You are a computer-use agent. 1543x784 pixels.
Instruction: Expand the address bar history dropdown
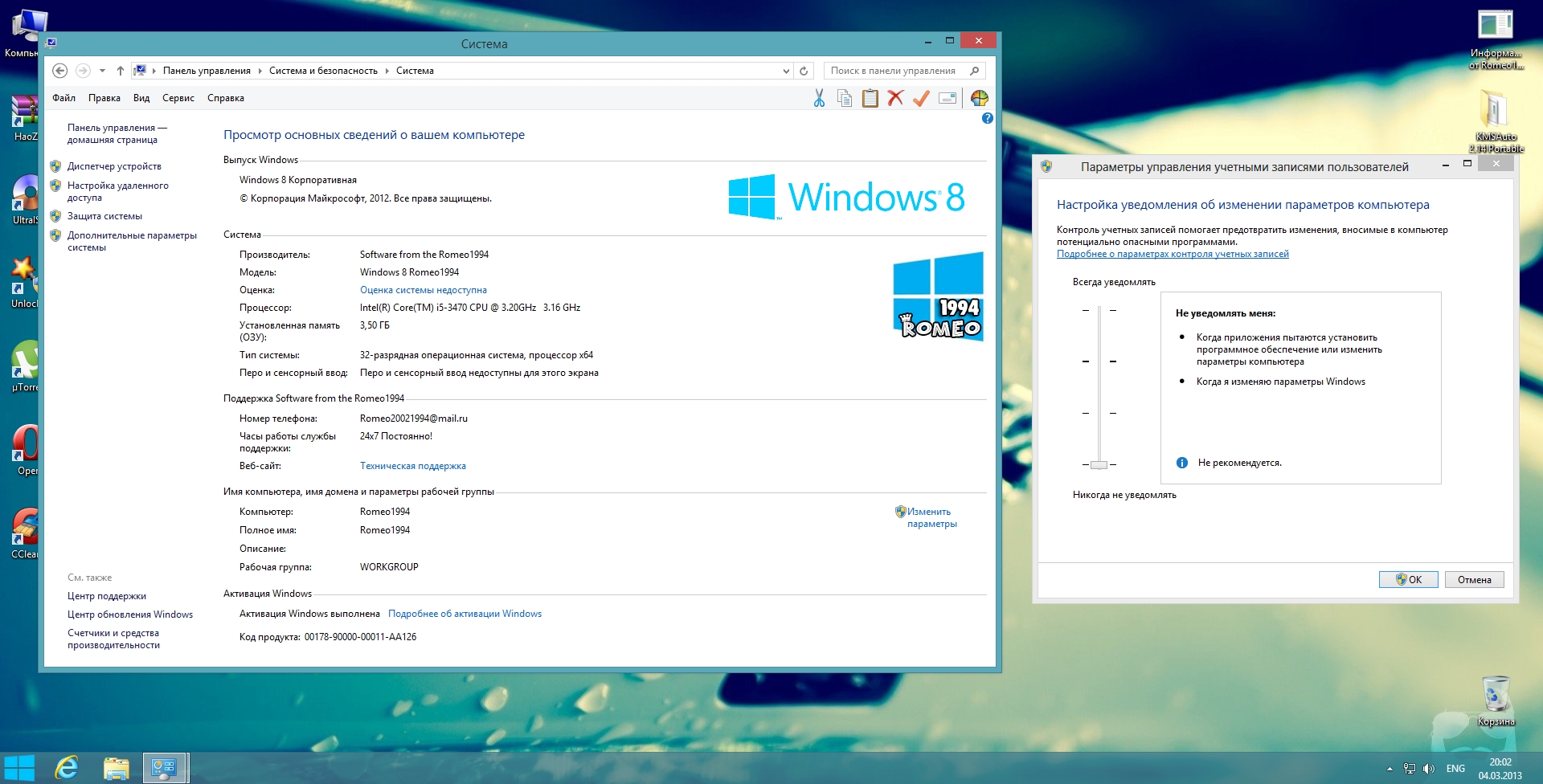pyautogui.click(x=786, y=71)
